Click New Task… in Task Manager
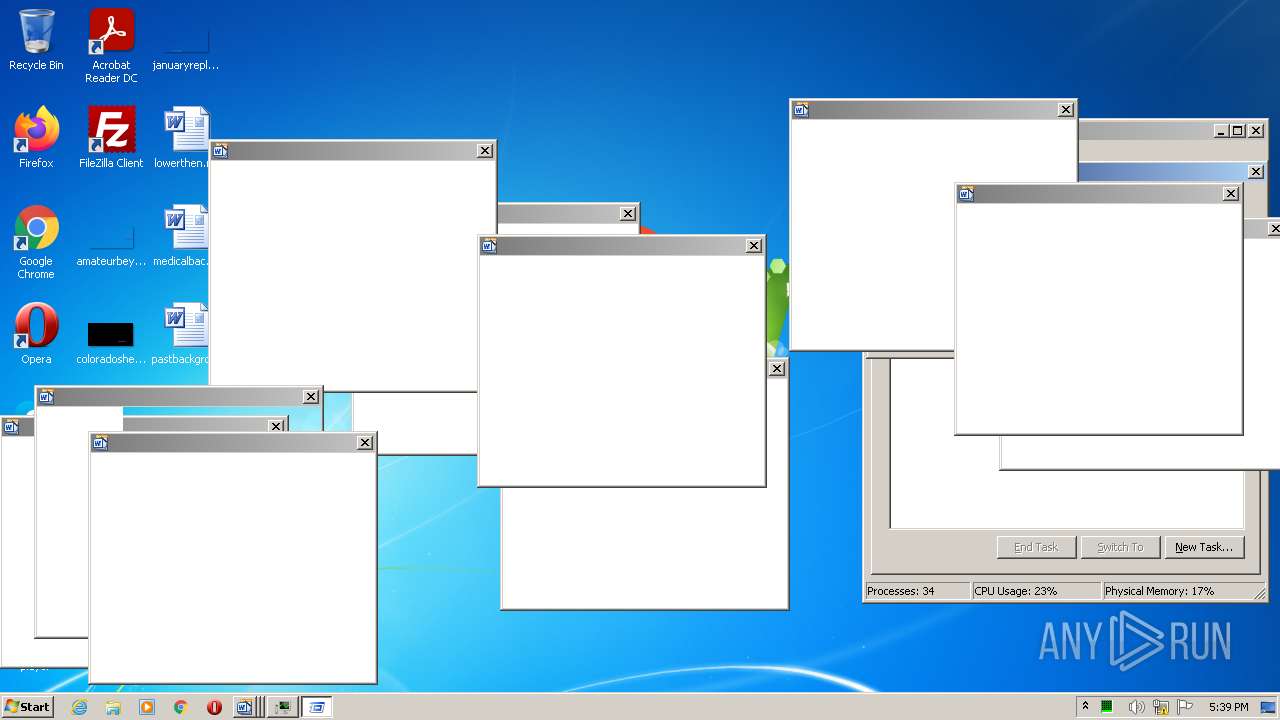The image size is (1280, 720). click(1204, 547)
